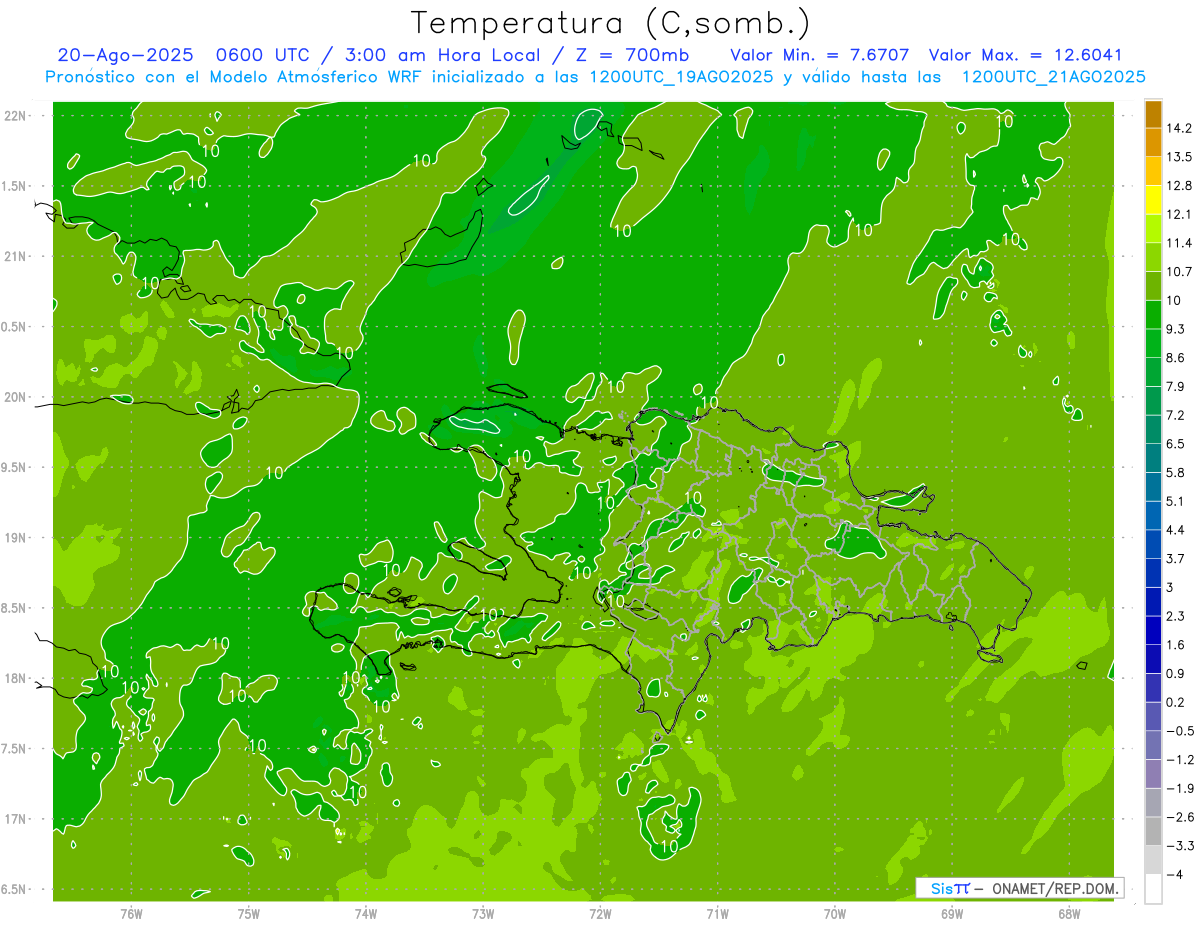Click the "Valor Min. = 7.6707" text

click(x=821, y=56)
